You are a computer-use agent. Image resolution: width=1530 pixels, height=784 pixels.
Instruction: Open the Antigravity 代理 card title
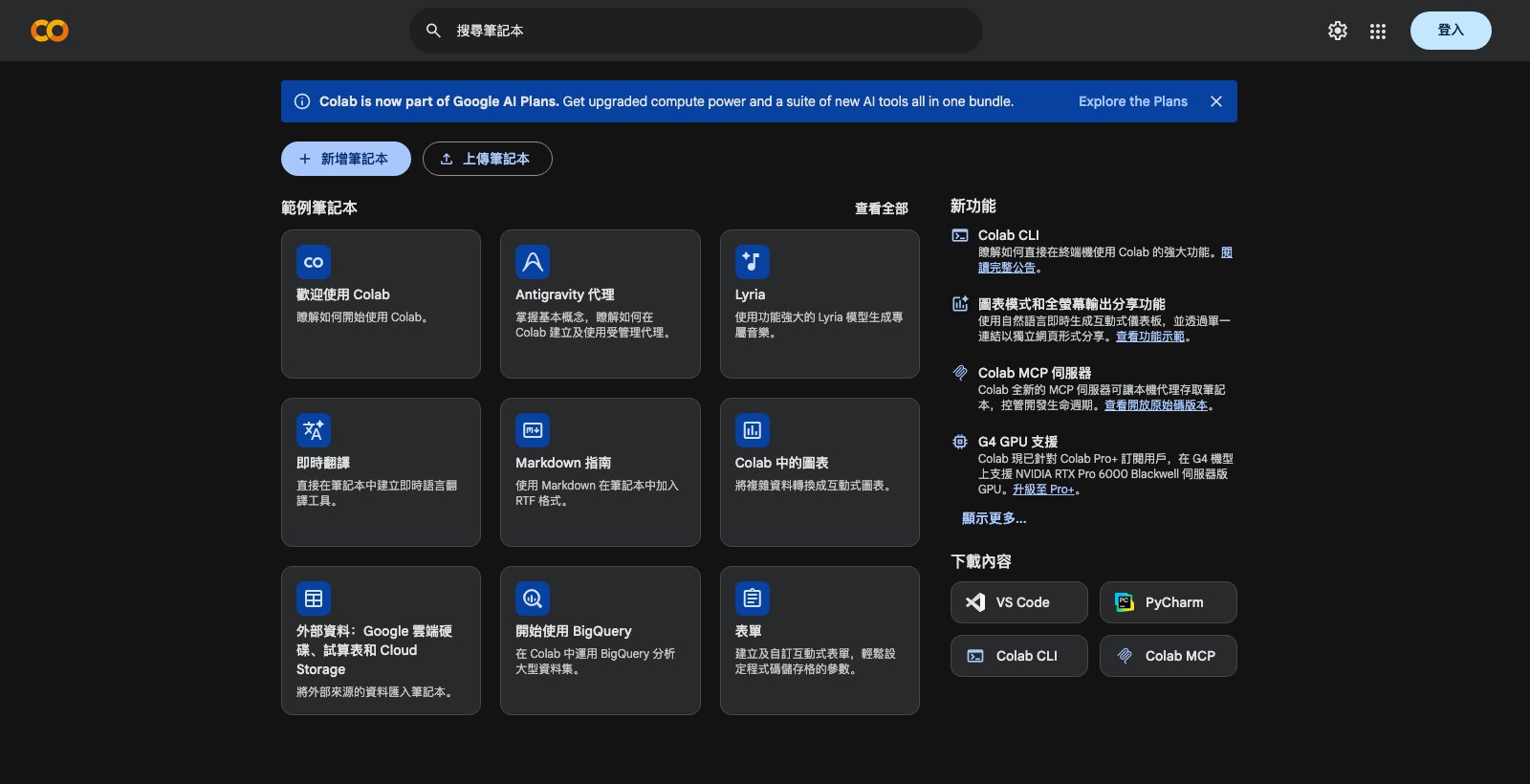pos(565,294)
